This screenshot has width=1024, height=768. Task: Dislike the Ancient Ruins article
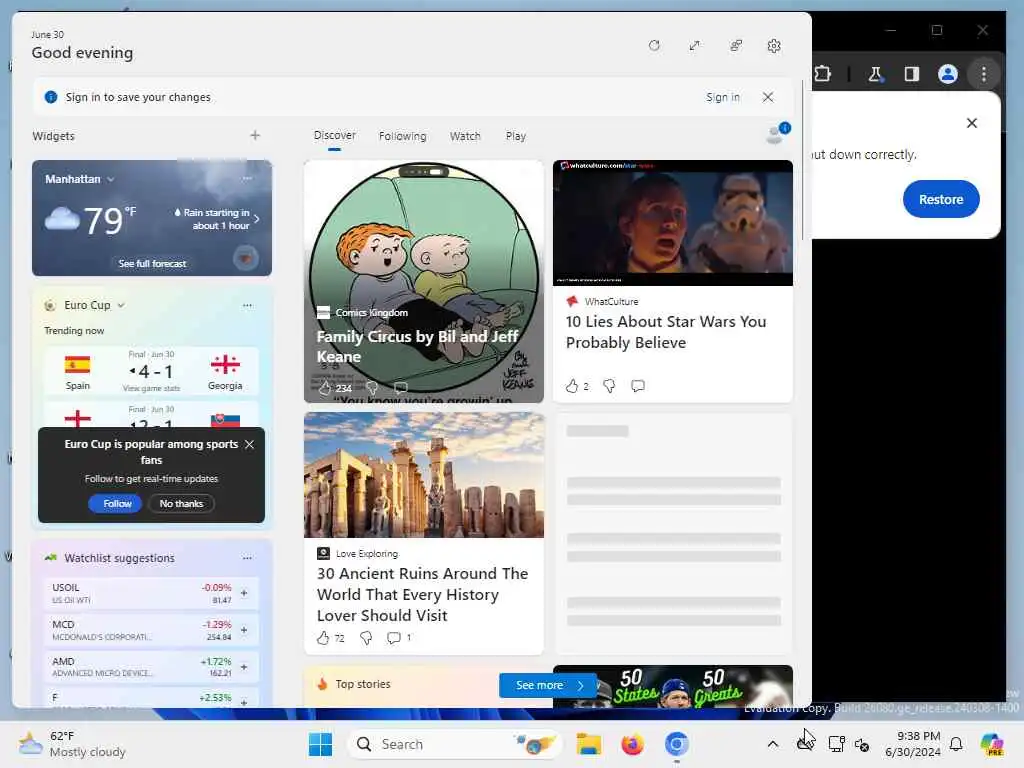(366, 637)
